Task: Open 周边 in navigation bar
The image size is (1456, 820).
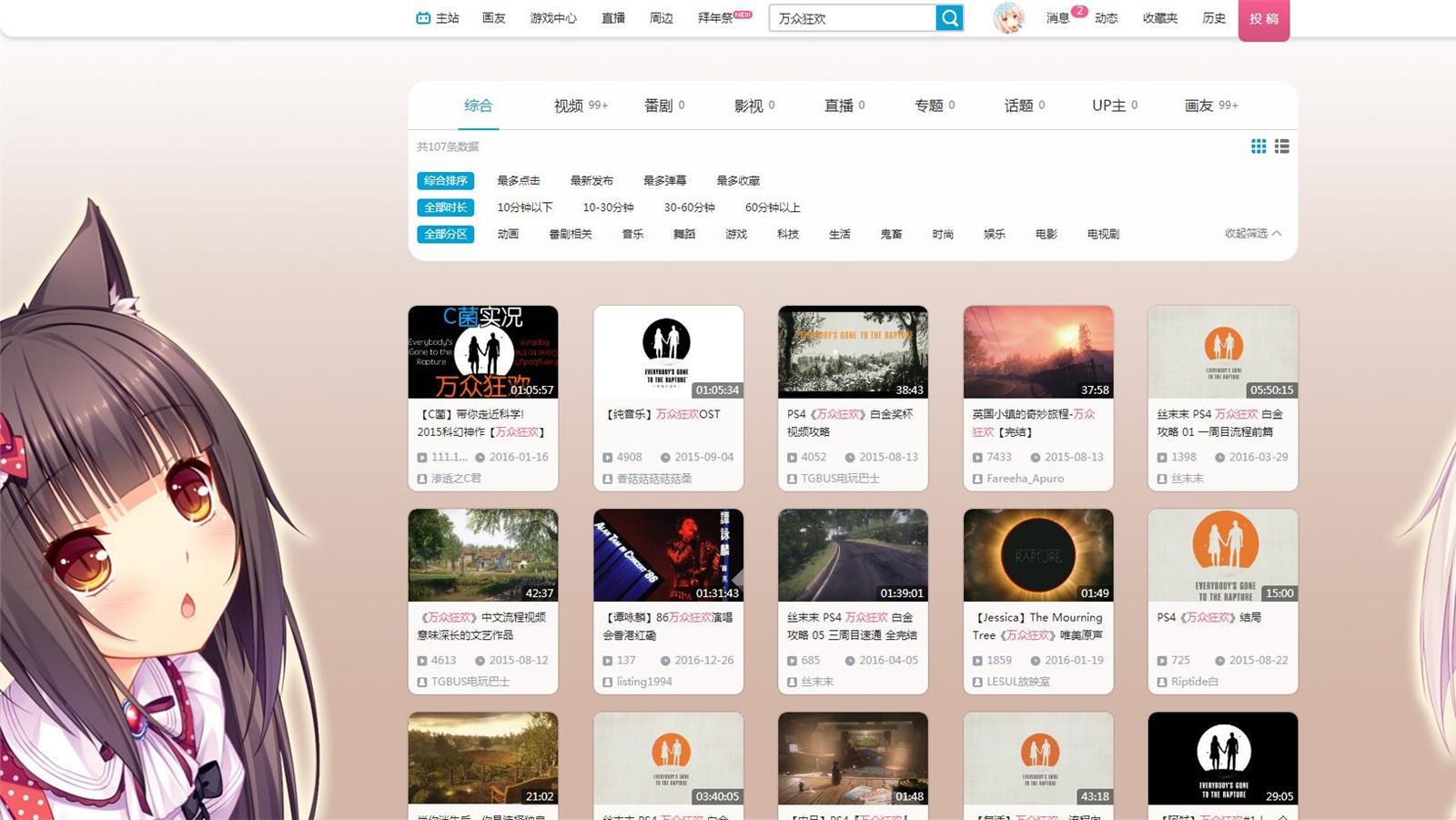Action: 662,18
